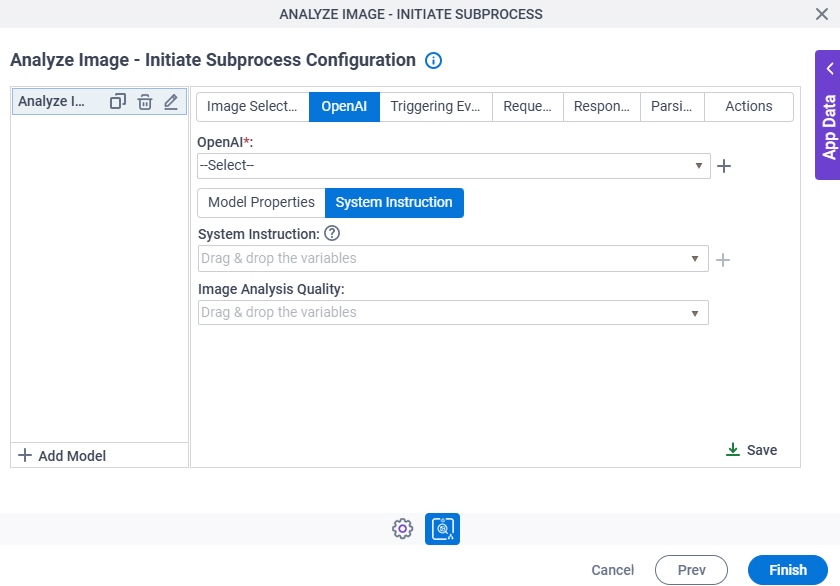Expand the System Instruction dropdown arrow
The image size is (840, 586).
pyautogui.click(x=695, y=259)
